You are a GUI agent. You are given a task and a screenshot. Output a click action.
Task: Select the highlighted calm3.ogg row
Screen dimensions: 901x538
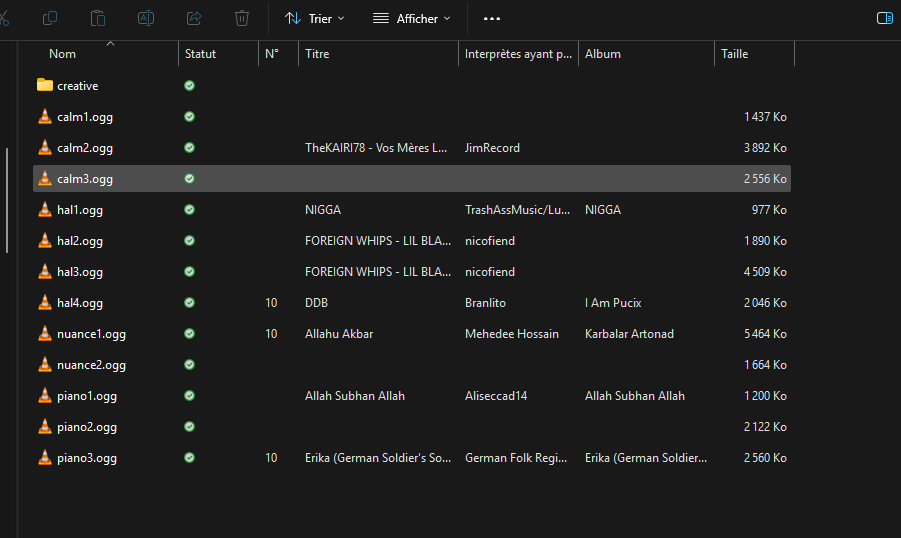(85, 179)
